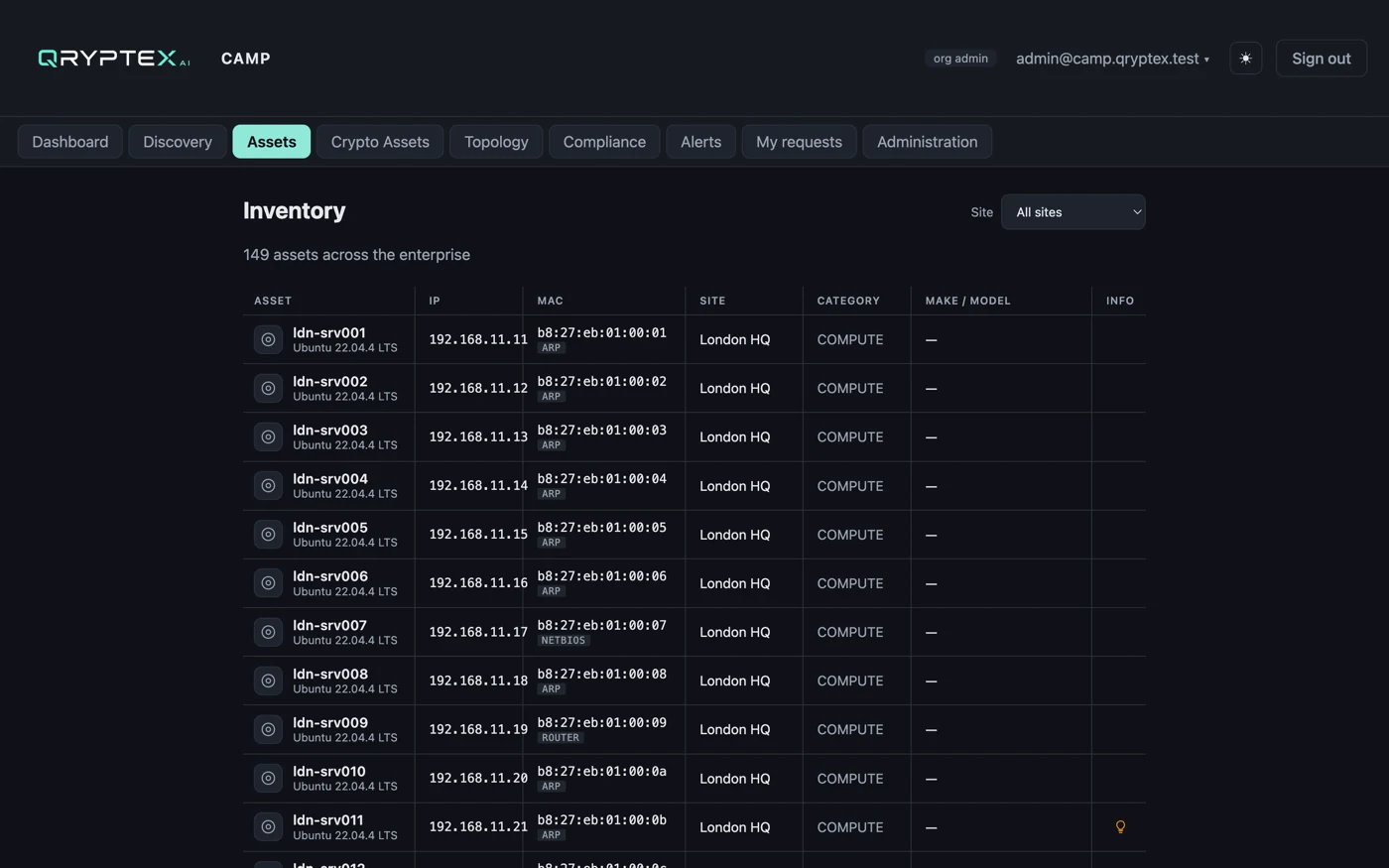This screenshot has height=868, width=1389.
Task: Click the Sign out button
Action: click(x=1321, y=59)
